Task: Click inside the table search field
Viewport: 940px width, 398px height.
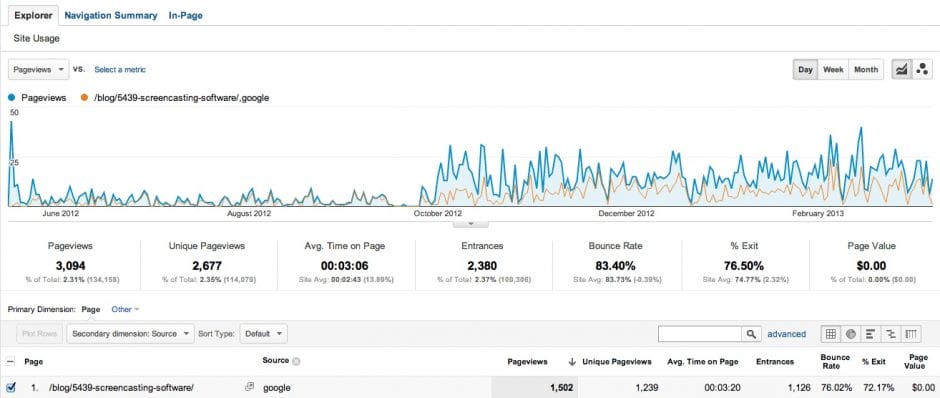Action: pyautogui.click(x=700, y=334)
